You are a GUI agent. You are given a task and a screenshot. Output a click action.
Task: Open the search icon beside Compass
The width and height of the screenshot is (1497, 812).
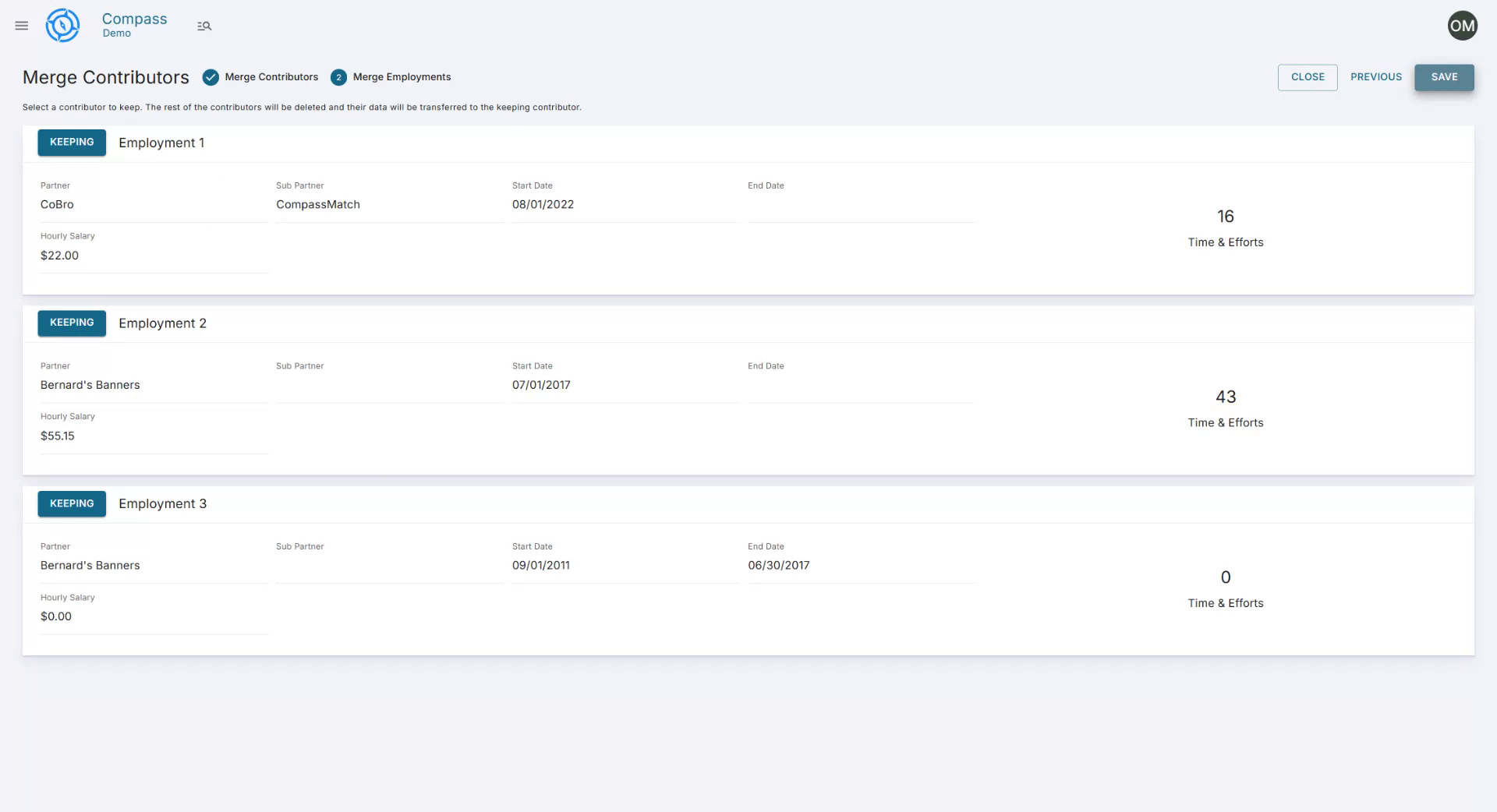click(204, 26)
